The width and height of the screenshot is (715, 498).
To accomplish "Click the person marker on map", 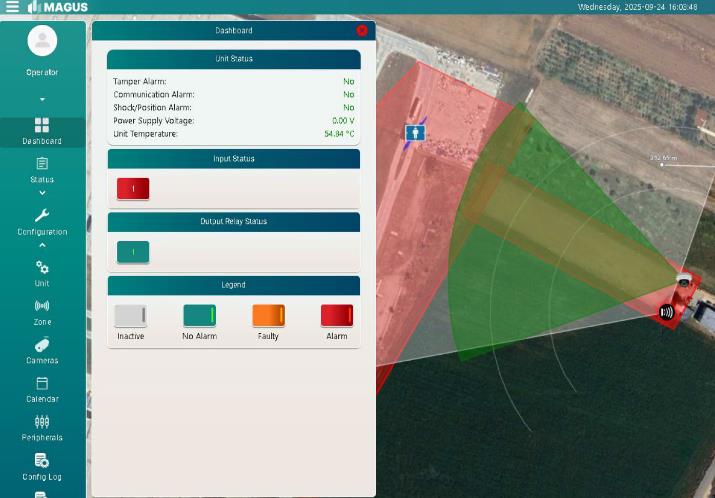I will pyautogui.click(x=415, y=133).
